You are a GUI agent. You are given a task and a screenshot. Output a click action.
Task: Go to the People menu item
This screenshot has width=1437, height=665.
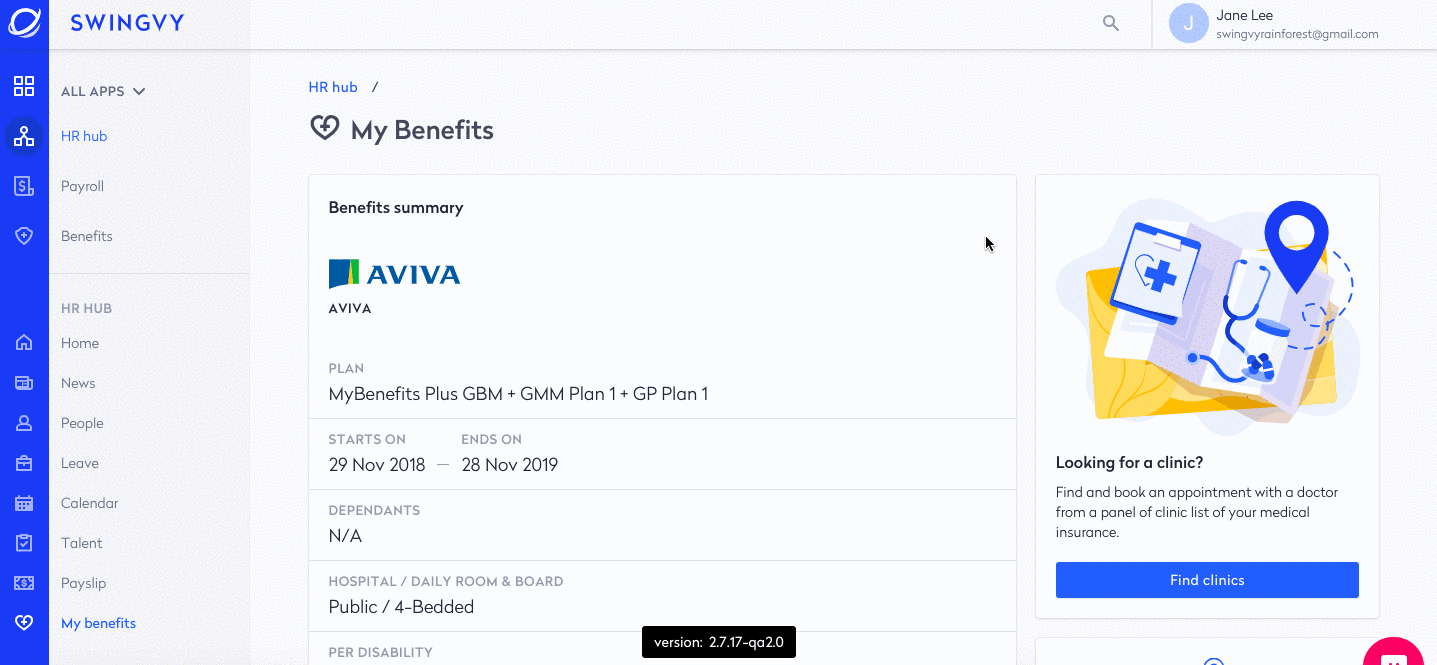82,423
